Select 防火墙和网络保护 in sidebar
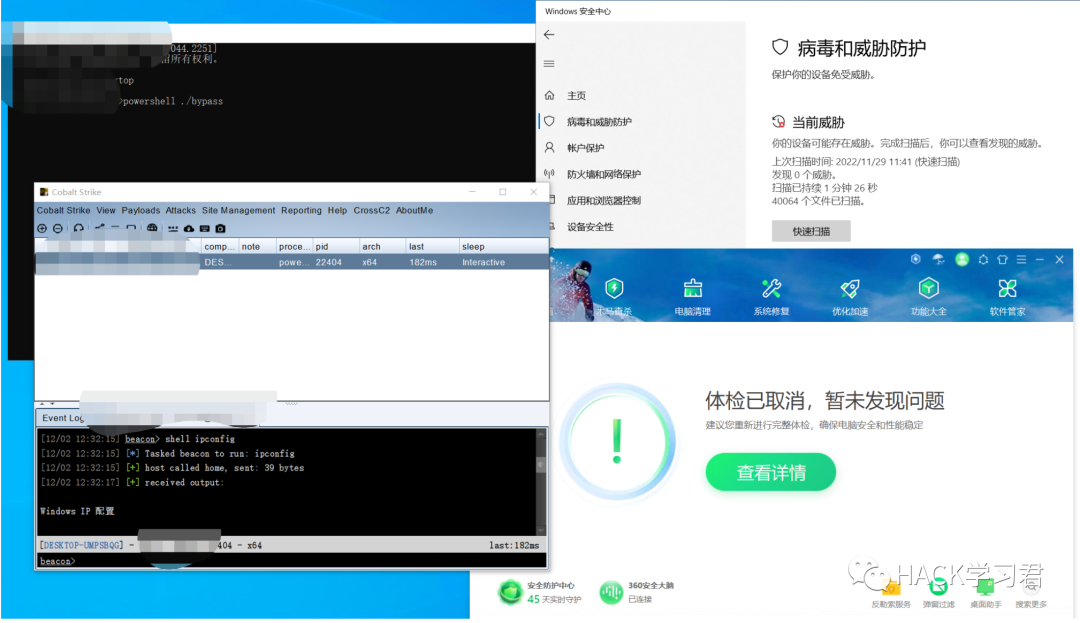The width and height of the screenshot is (1080, 623). [x=603, y=174]
